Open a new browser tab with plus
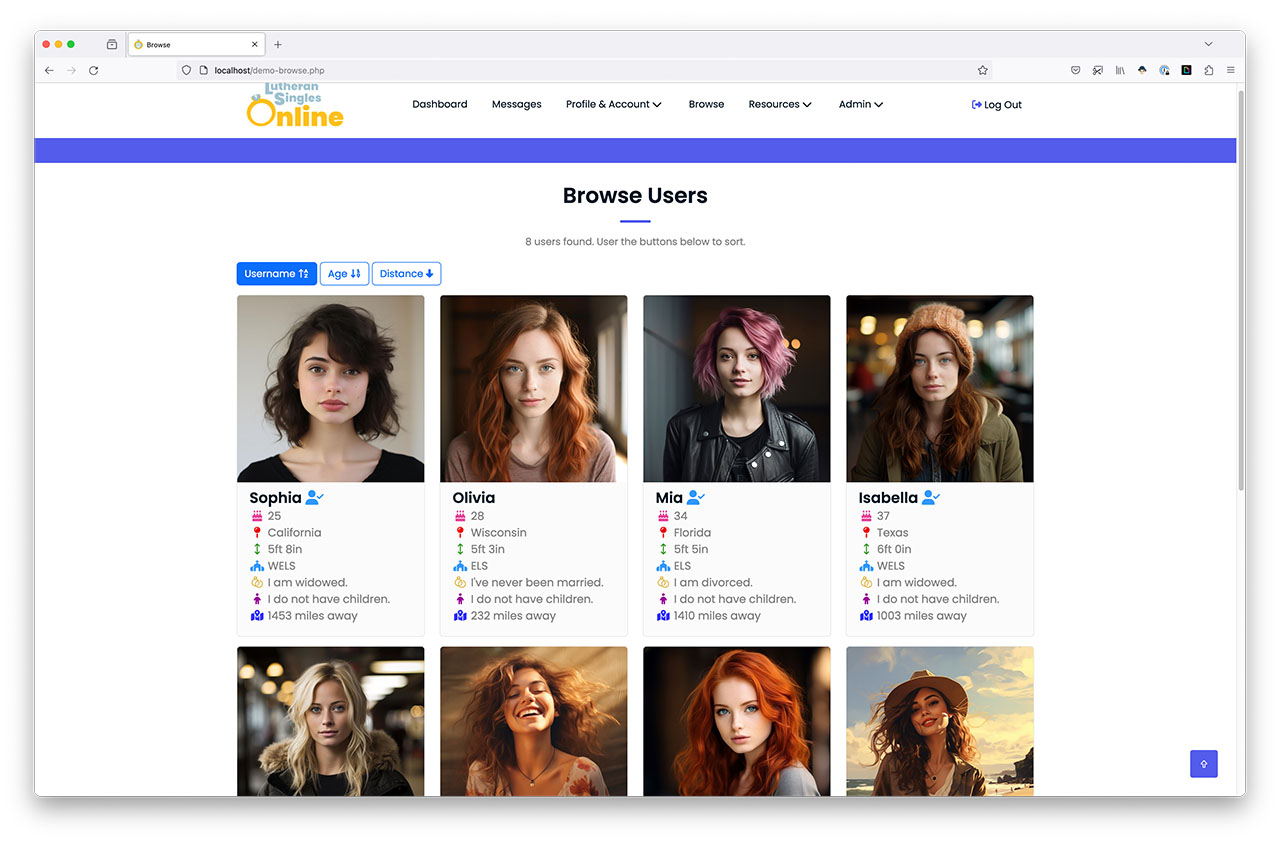Screen dimensions: 1280x849 pos(278,44)
